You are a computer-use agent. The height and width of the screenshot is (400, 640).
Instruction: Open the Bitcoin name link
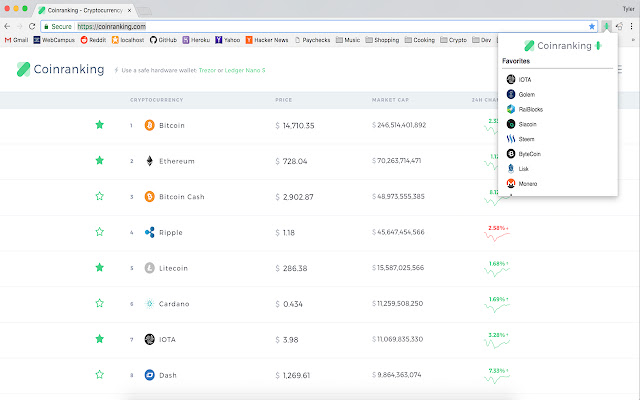[172, 125]
